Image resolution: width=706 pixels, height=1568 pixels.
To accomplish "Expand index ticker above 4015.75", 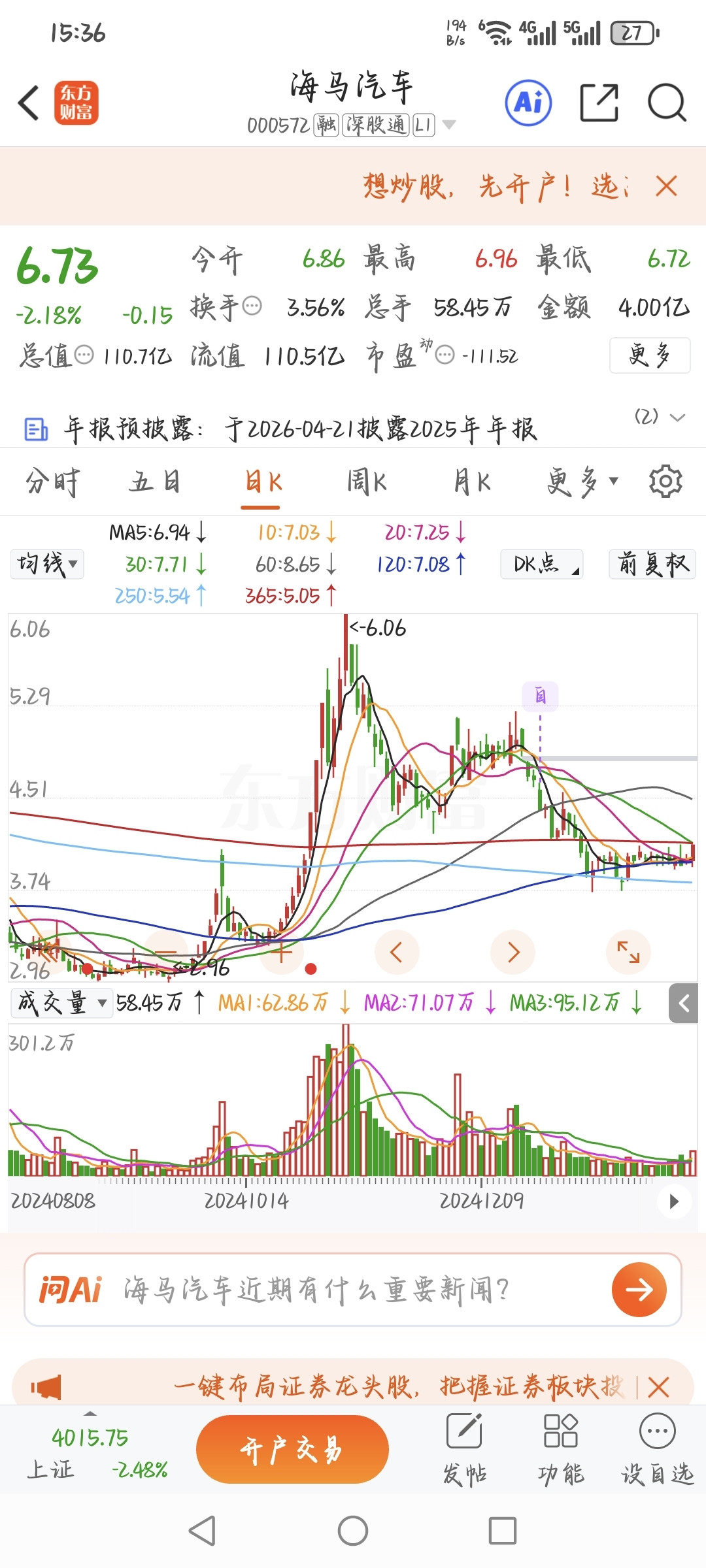I will click(90, 1413).
